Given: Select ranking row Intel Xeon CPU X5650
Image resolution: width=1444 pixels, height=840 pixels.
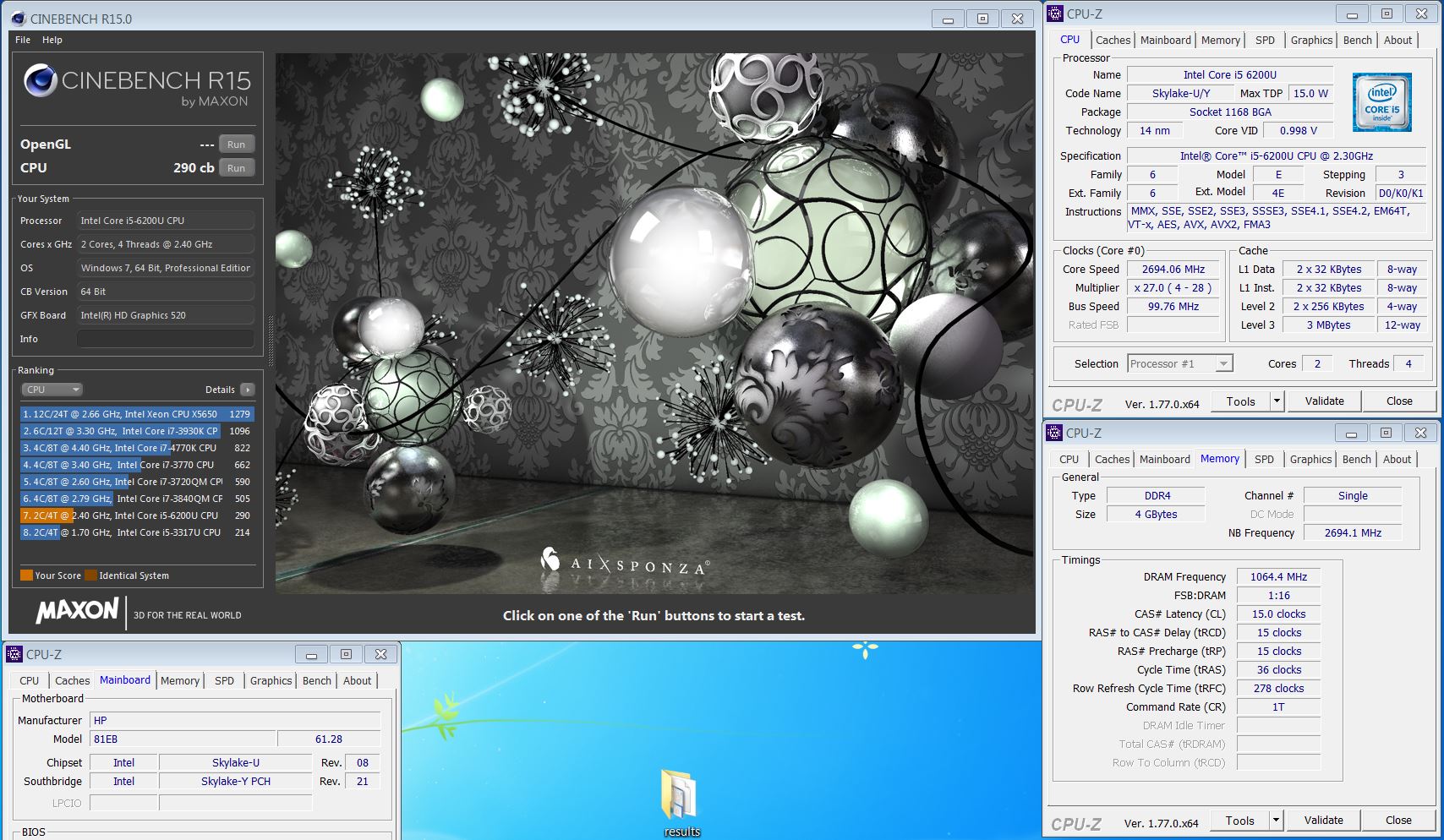Looking at the screenshot, I should pyautogui.click(x=137, y=414).
